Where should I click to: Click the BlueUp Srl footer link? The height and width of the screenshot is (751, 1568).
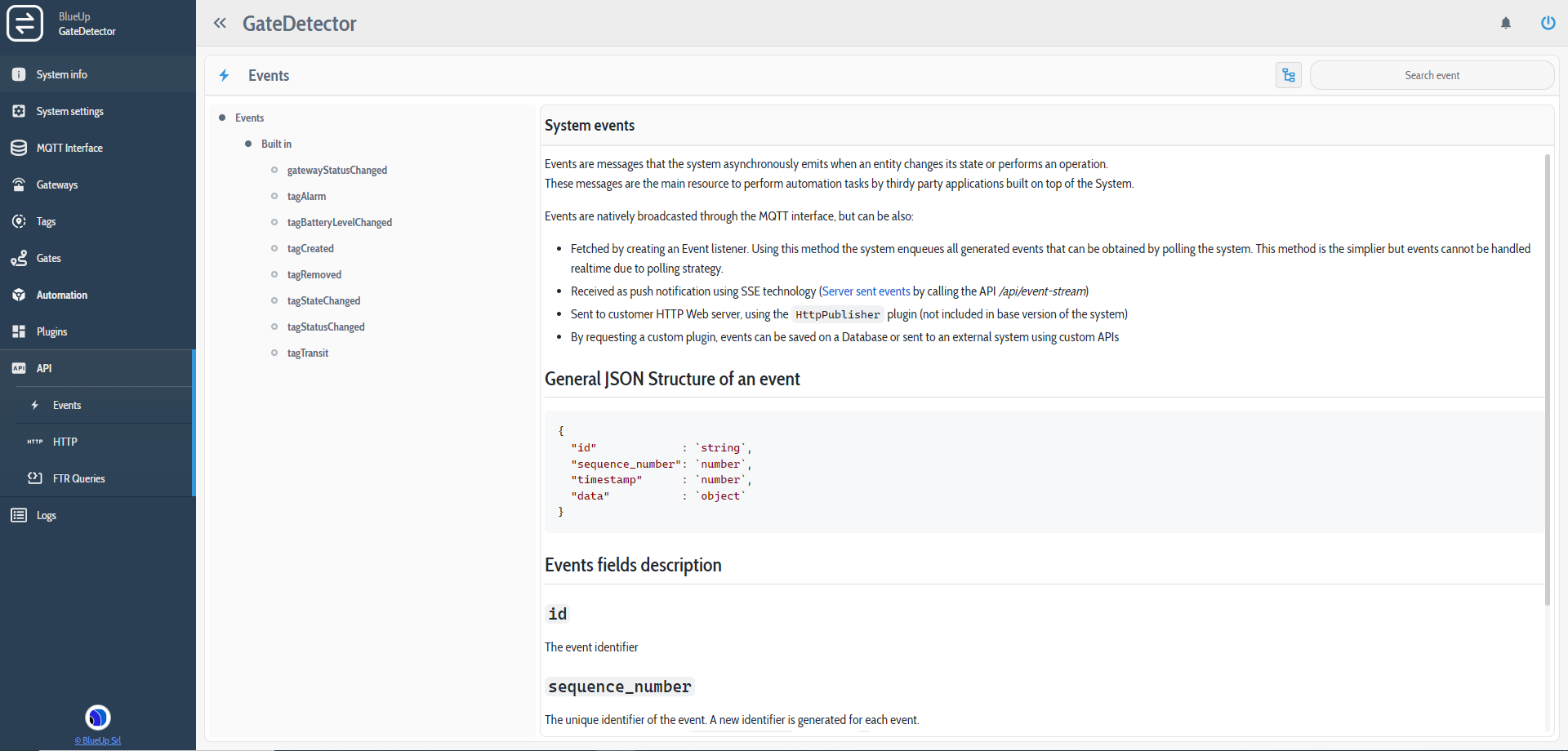click(x=98, y=740)
